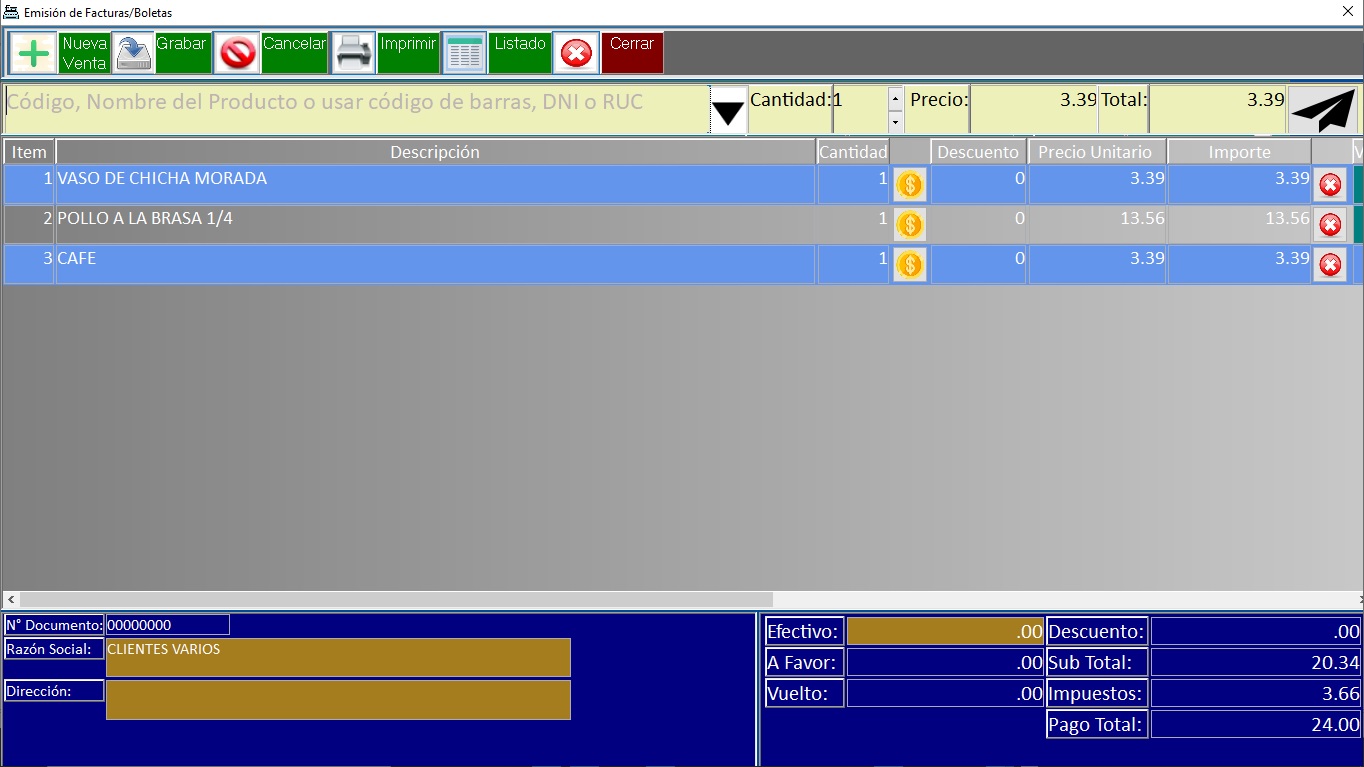Focus the product code search field
The width and height of the screenshot is (1364, 767).
pyautogui.click(x=357, y=109)
